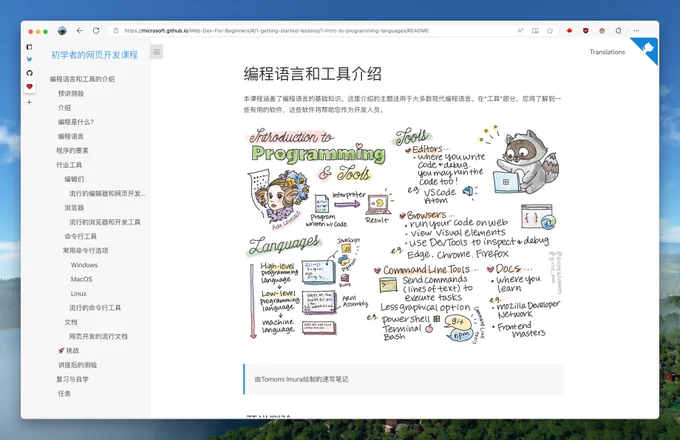Click the browser back arrow
Screen dimensions: 680x440
[79, 31]
